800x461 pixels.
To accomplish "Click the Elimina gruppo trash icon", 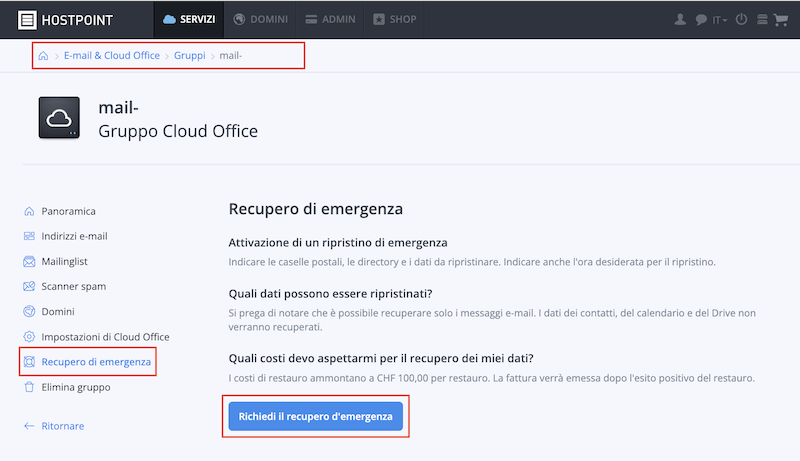I will (29, 387).
